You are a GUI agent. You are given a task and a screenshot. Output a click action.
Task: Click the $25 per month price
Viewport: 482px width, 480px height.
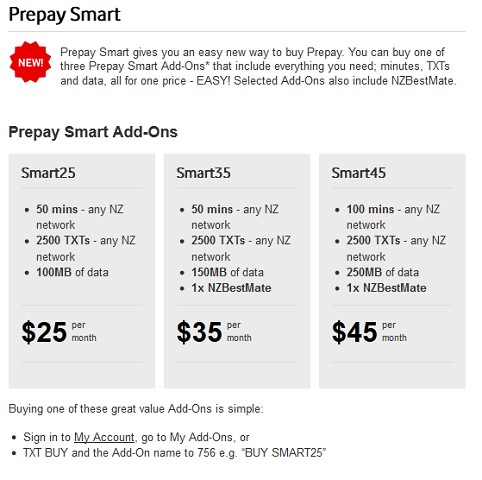coord(59,332)
